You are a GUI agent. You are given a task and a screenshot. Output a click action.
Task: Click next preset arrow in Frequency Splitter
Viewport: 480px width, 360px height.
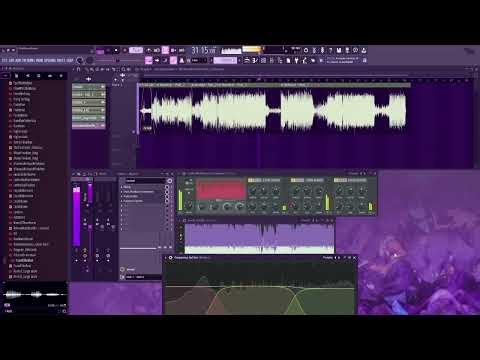(339, 258)
